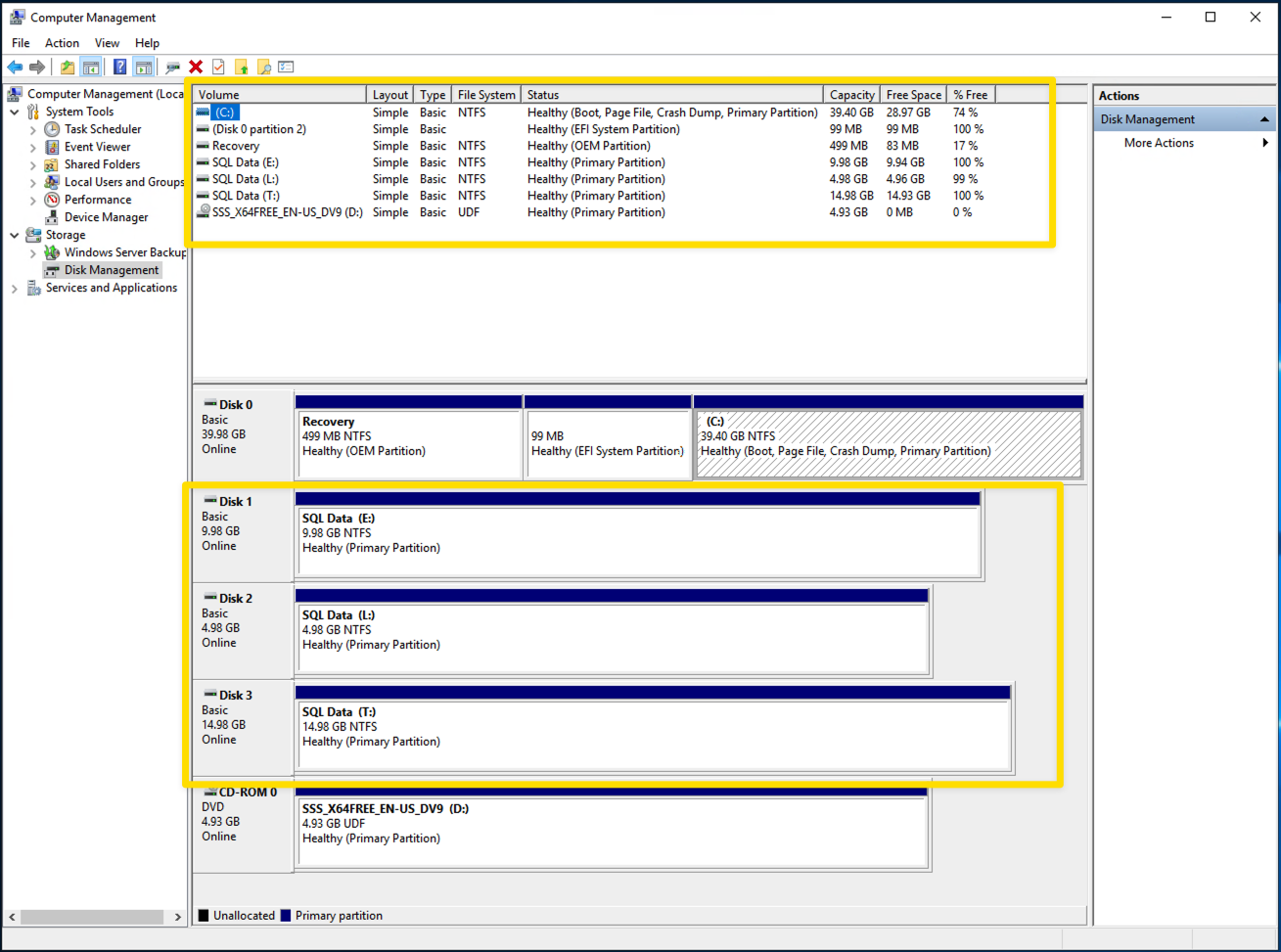Toggle the Show/Hide Action Pane button

tap(144, 68)
